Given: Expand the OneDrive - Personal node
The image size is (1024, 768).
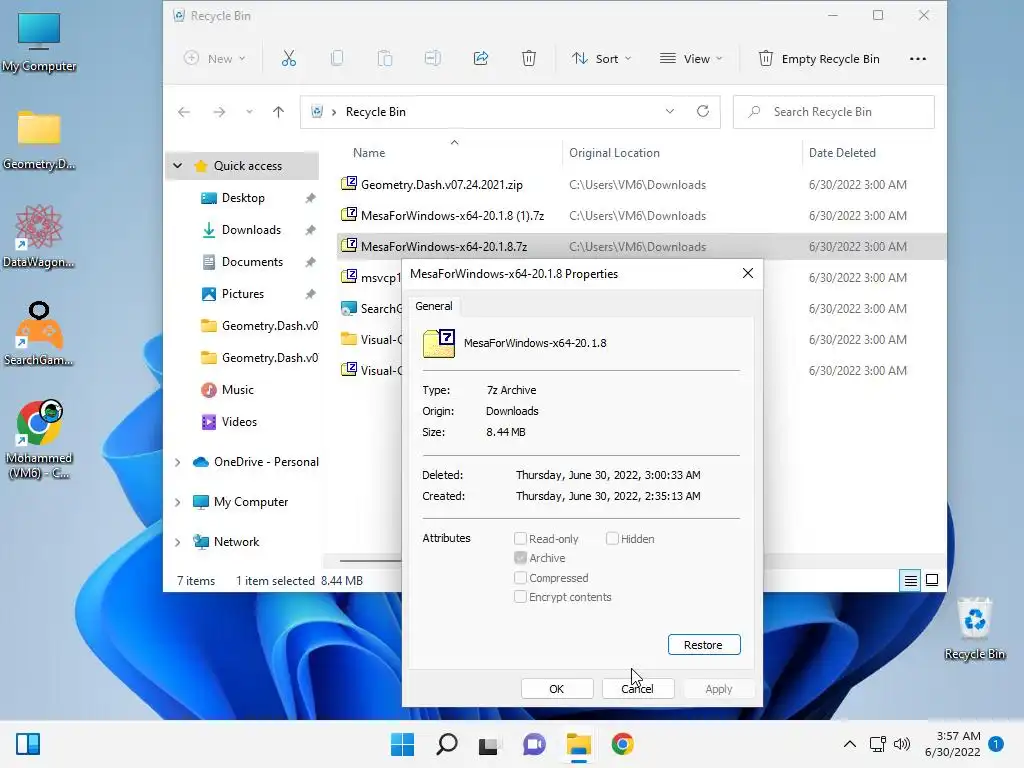Looking at the screenshot, I should point(178,462).
